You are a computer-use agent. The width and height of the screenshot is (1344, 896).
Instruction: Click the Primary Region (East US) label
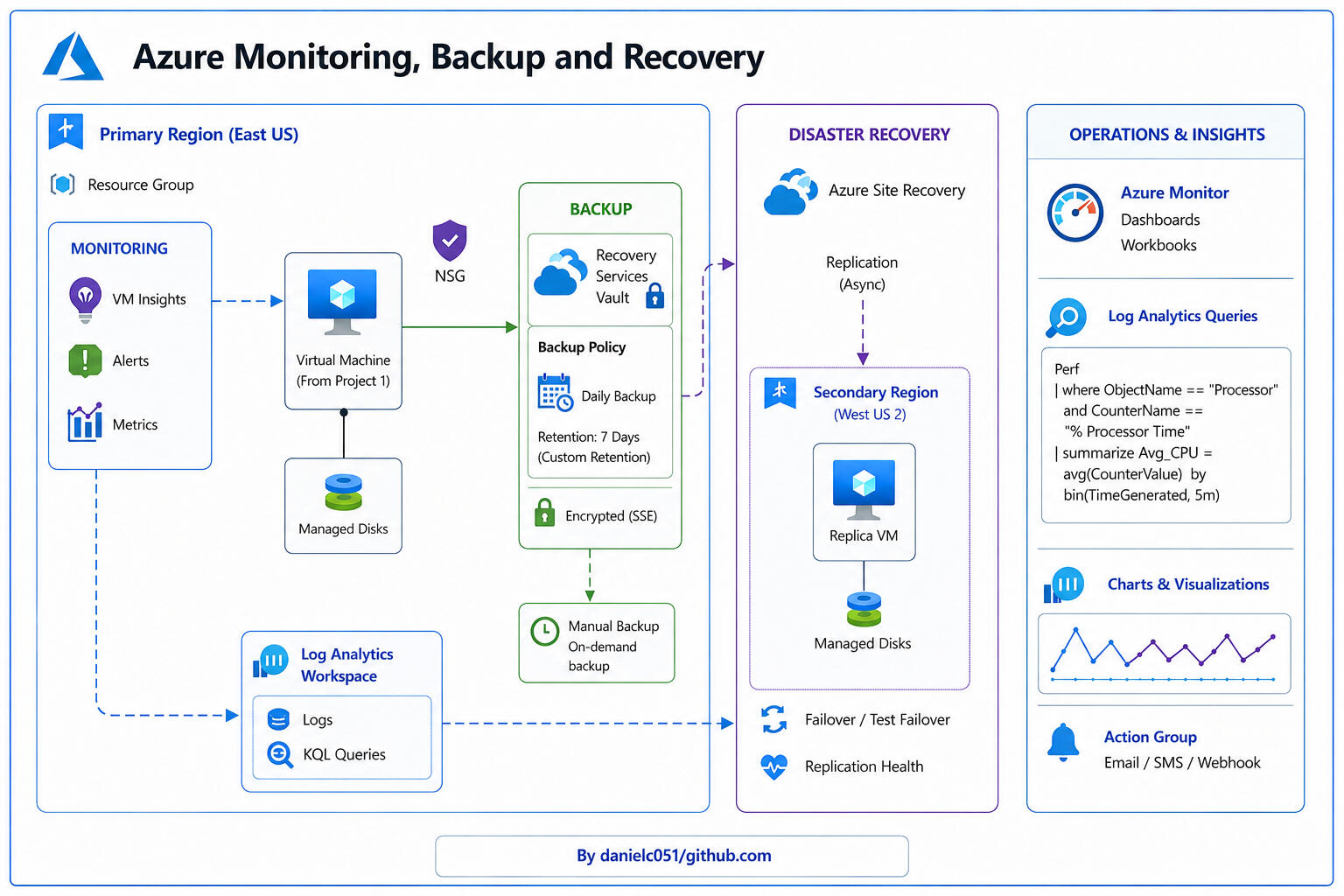click(x=199, y=134)
